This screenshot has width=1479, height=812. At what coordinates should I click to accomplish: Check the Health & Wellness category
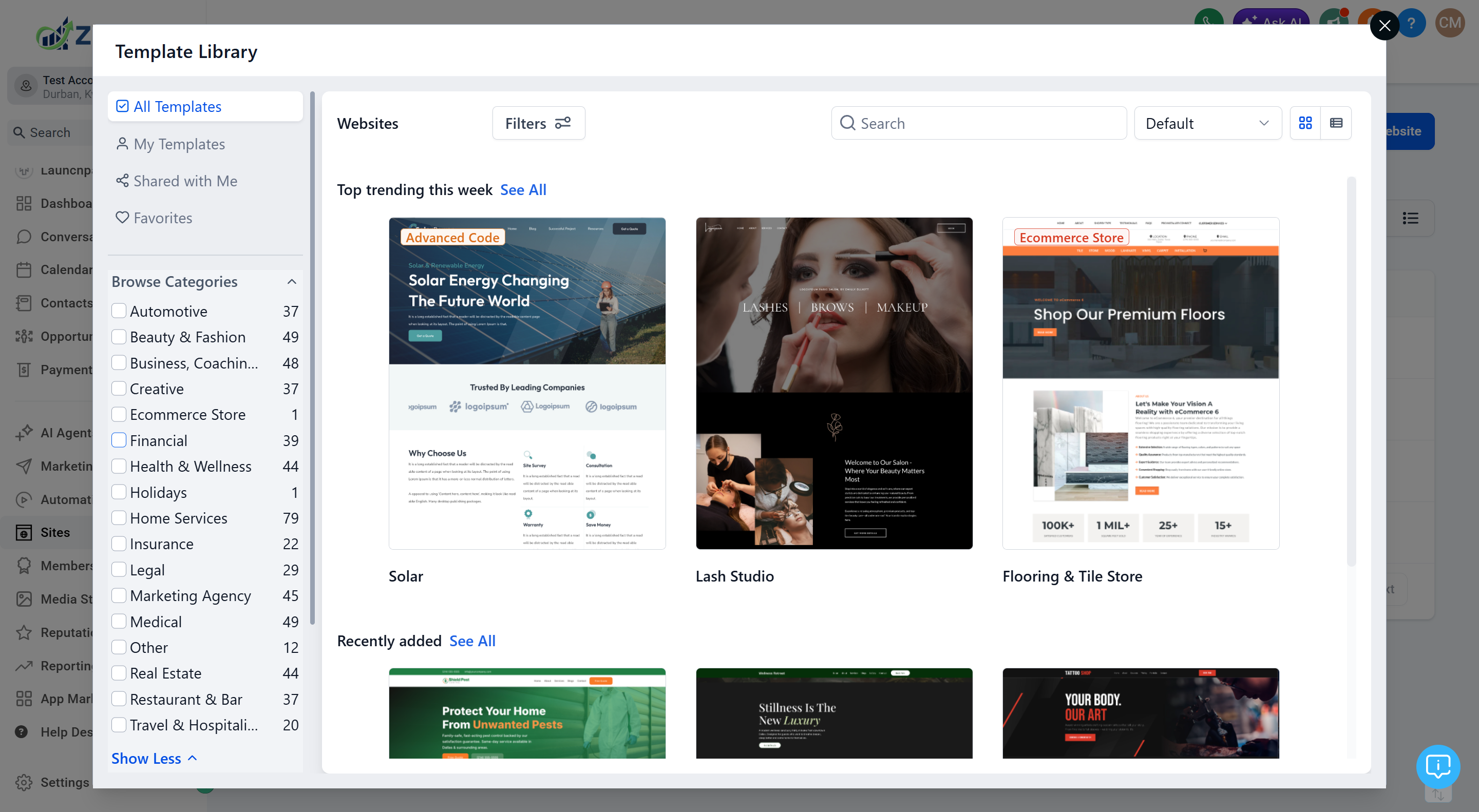[119, 466]
